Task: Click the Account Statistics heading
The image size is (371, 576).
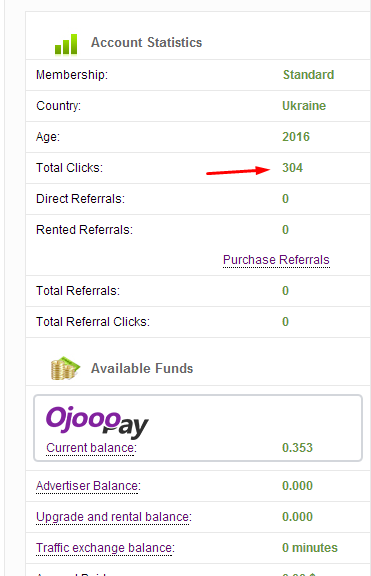Action: pos(147,43)
